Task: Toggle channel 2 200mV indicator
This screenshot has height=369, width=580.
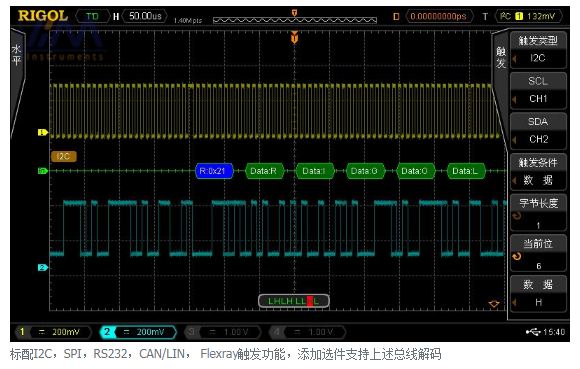Action: [138, 332]
